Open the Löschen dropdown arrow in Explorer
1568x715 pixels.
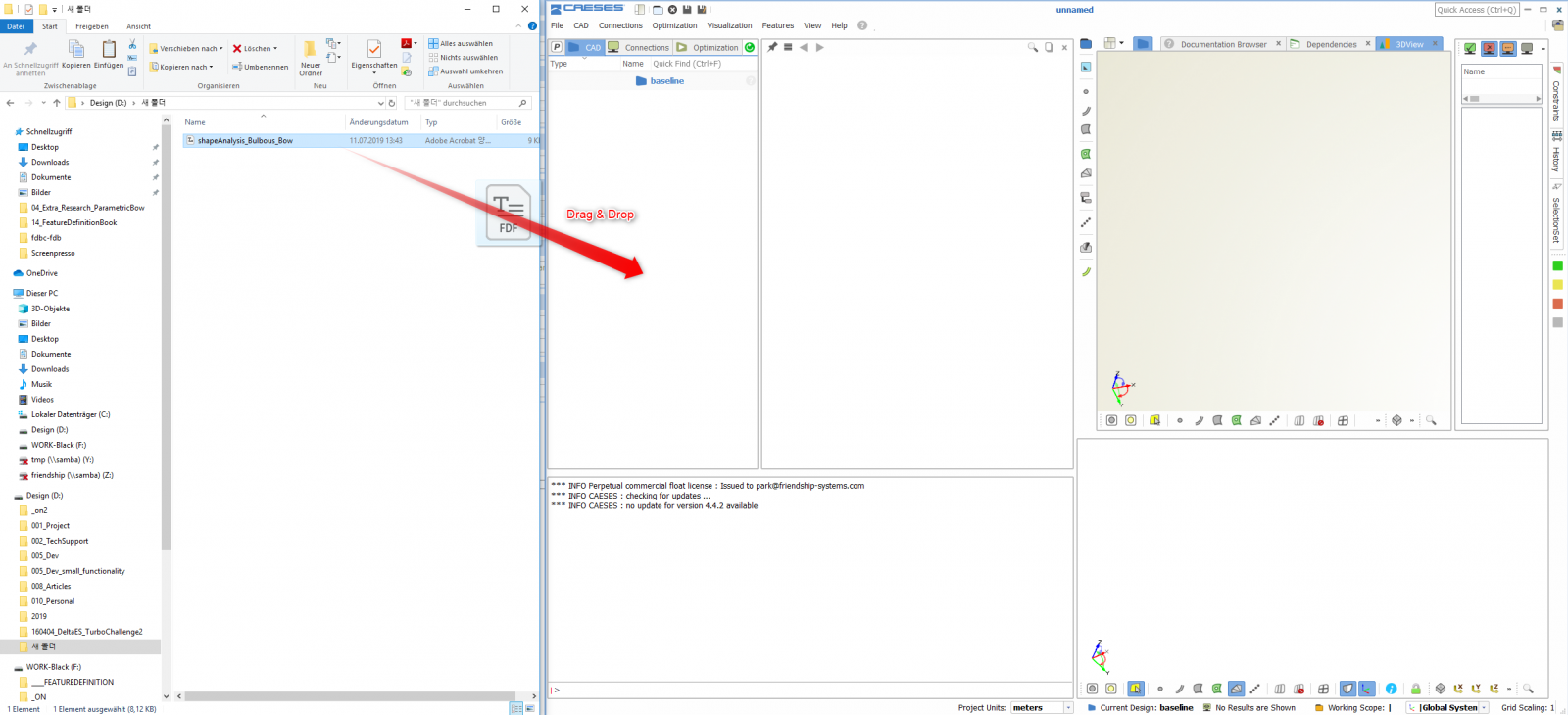(x=275, y=48)
